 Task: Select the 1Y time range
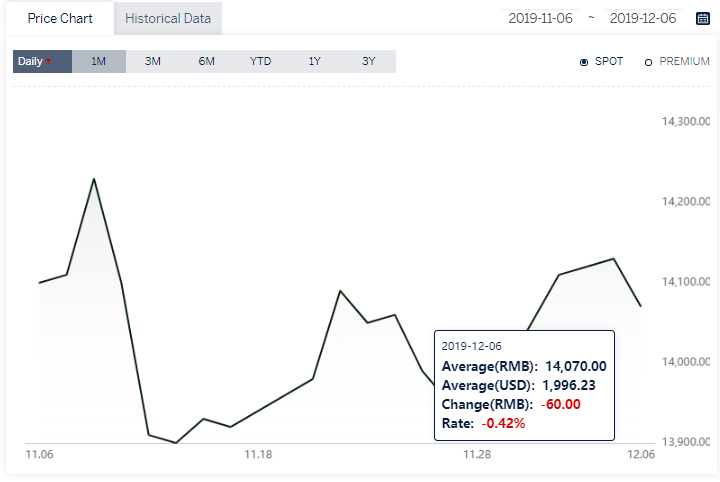(x=315, y=62)
